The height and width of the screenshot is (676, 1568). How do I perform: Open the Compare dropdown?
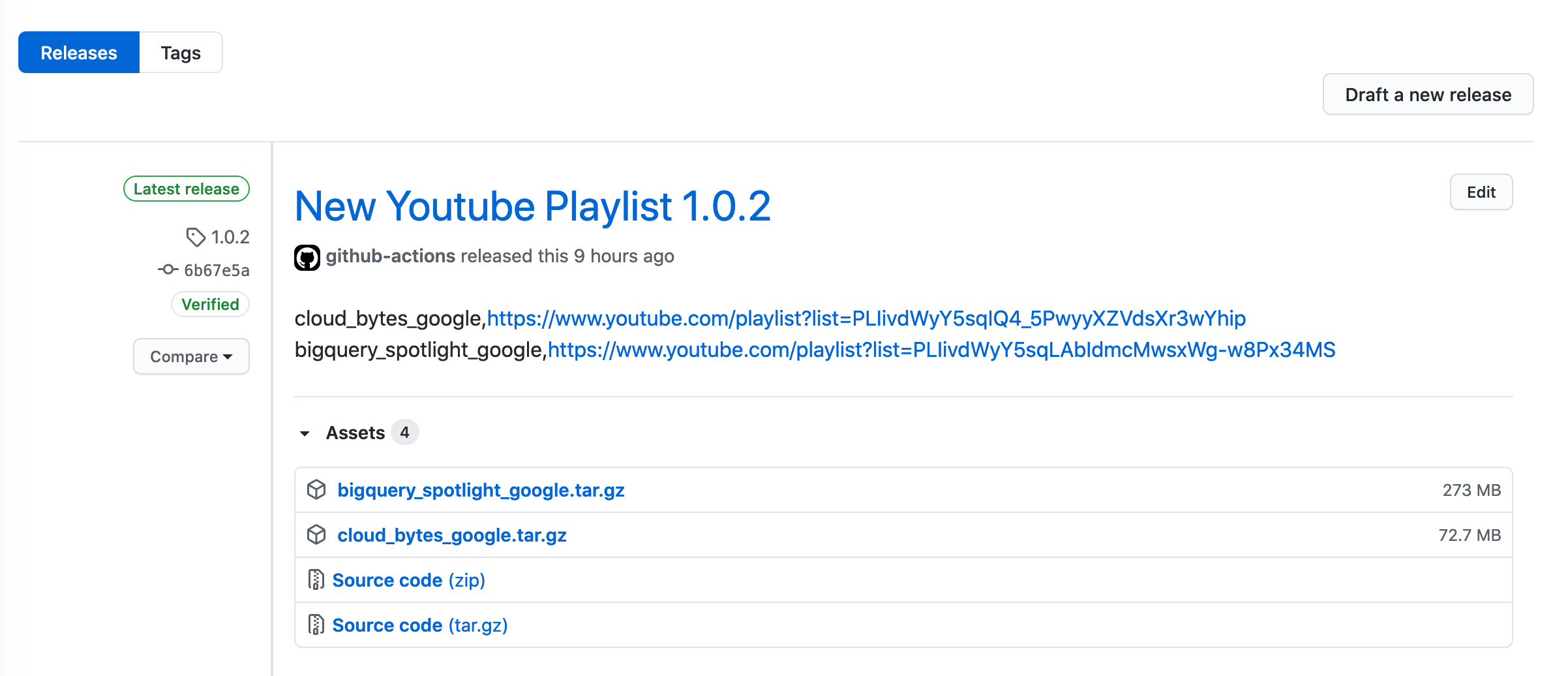pos(191,356)
